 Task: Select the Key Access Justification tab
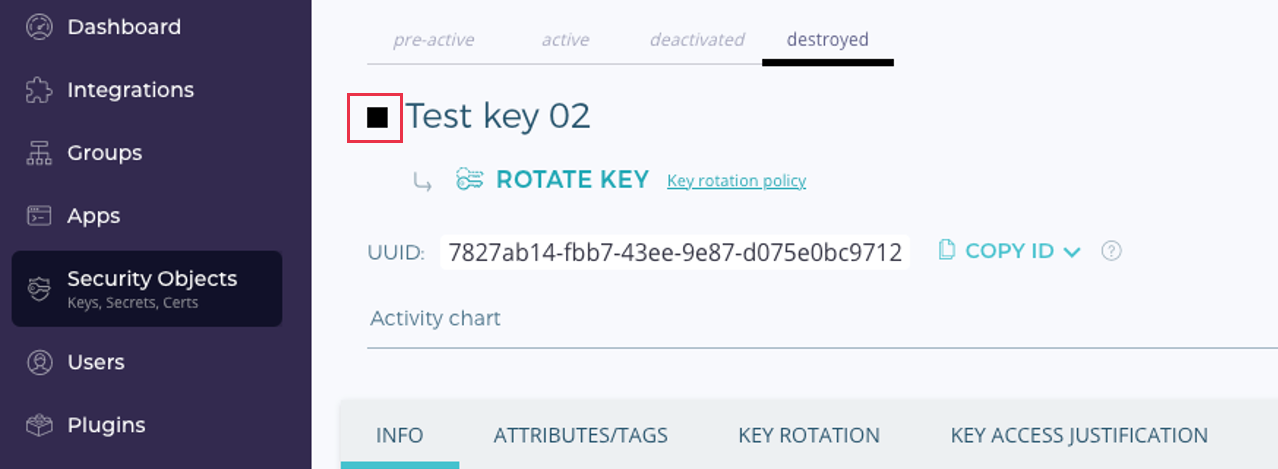point(1079,436)
